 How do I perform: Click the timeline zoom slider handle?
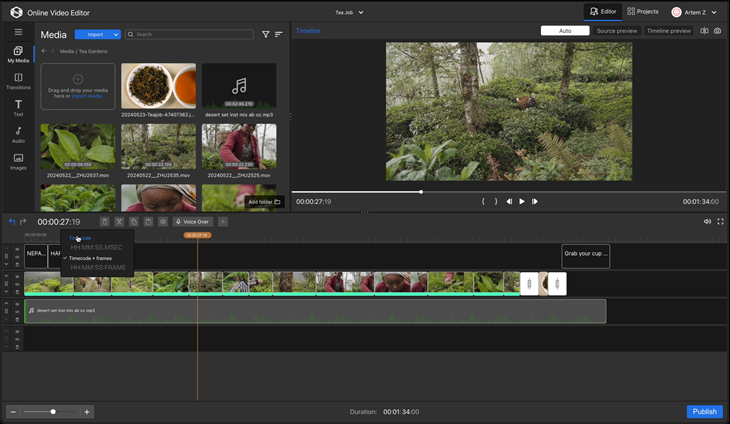point(52,411)
